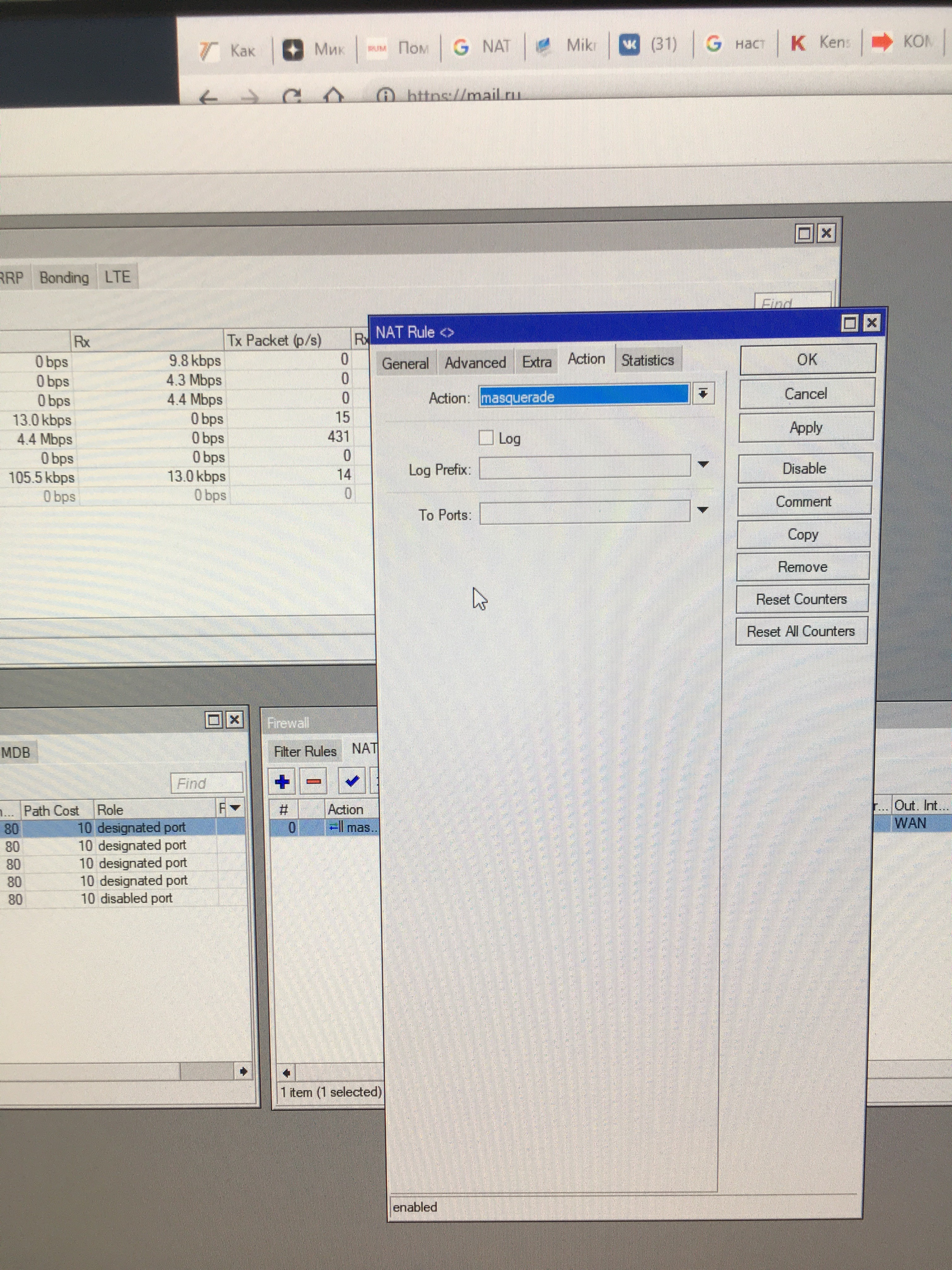
Task: Click the Reset Counters button
Action: coord(802,599)
